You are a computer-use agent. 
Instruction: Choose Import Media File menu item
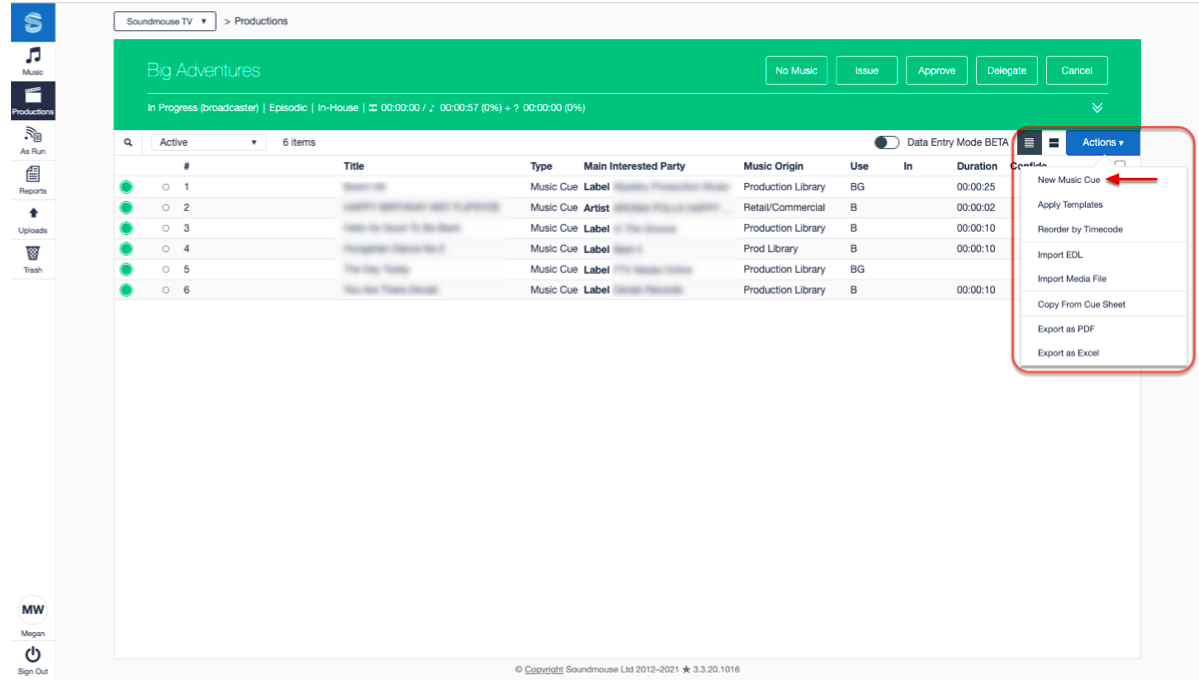(x=1071, y=278)
